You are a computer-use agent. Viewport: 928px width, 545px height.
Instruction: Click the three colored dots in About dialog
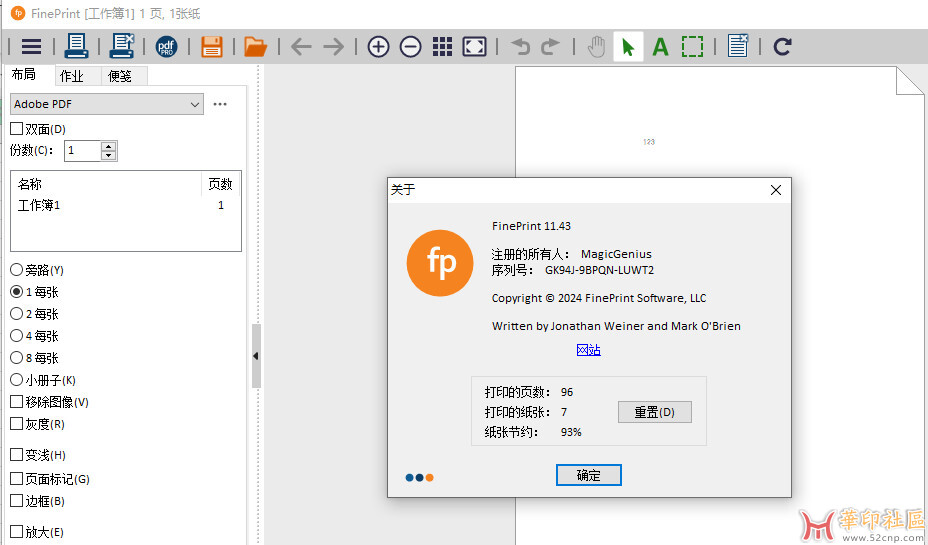coord(420,478)
